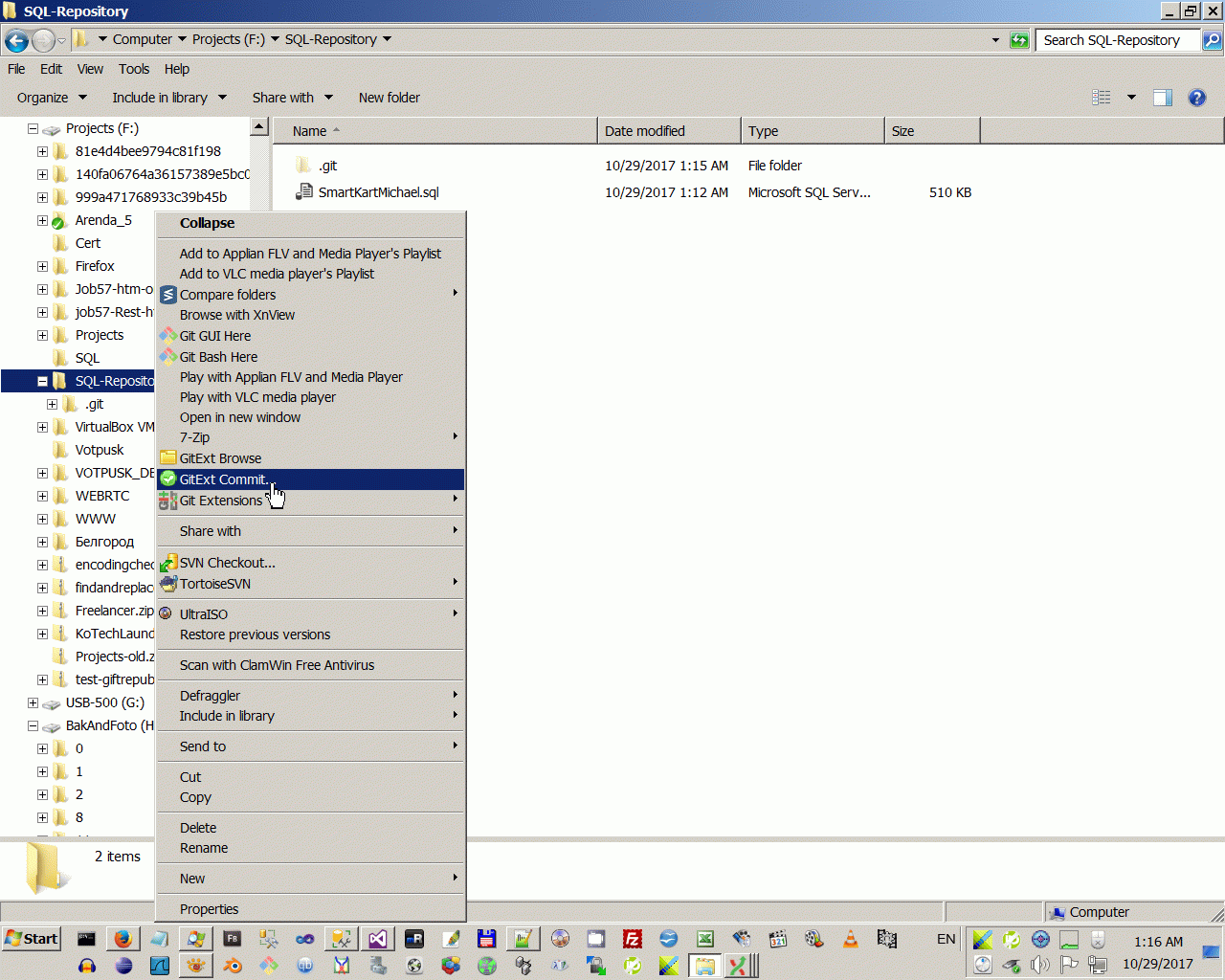Expand the WEBRTC folder node
This screenshot has width=1225, height=980.
(42, 496)
